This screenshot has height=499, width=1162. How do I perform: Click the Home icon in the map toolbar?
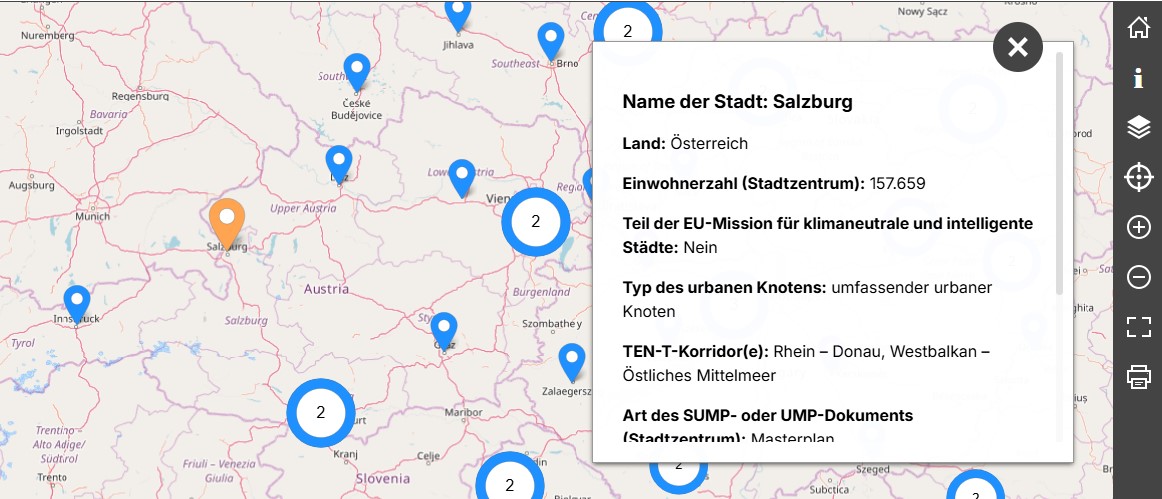(1138, 27)
